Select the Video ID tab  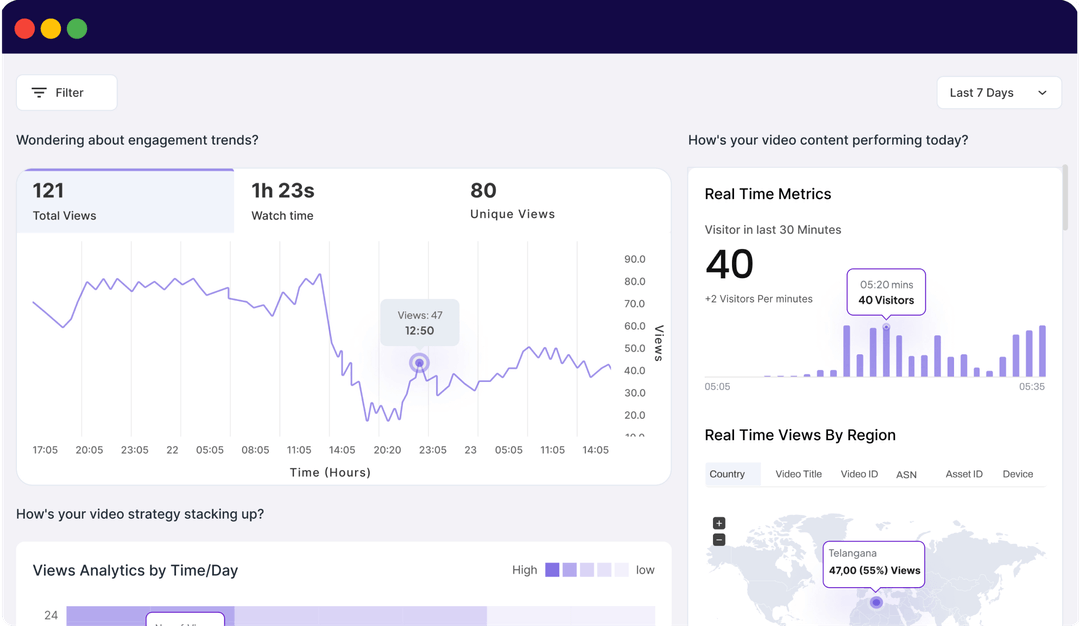click(x=858, y=473)
